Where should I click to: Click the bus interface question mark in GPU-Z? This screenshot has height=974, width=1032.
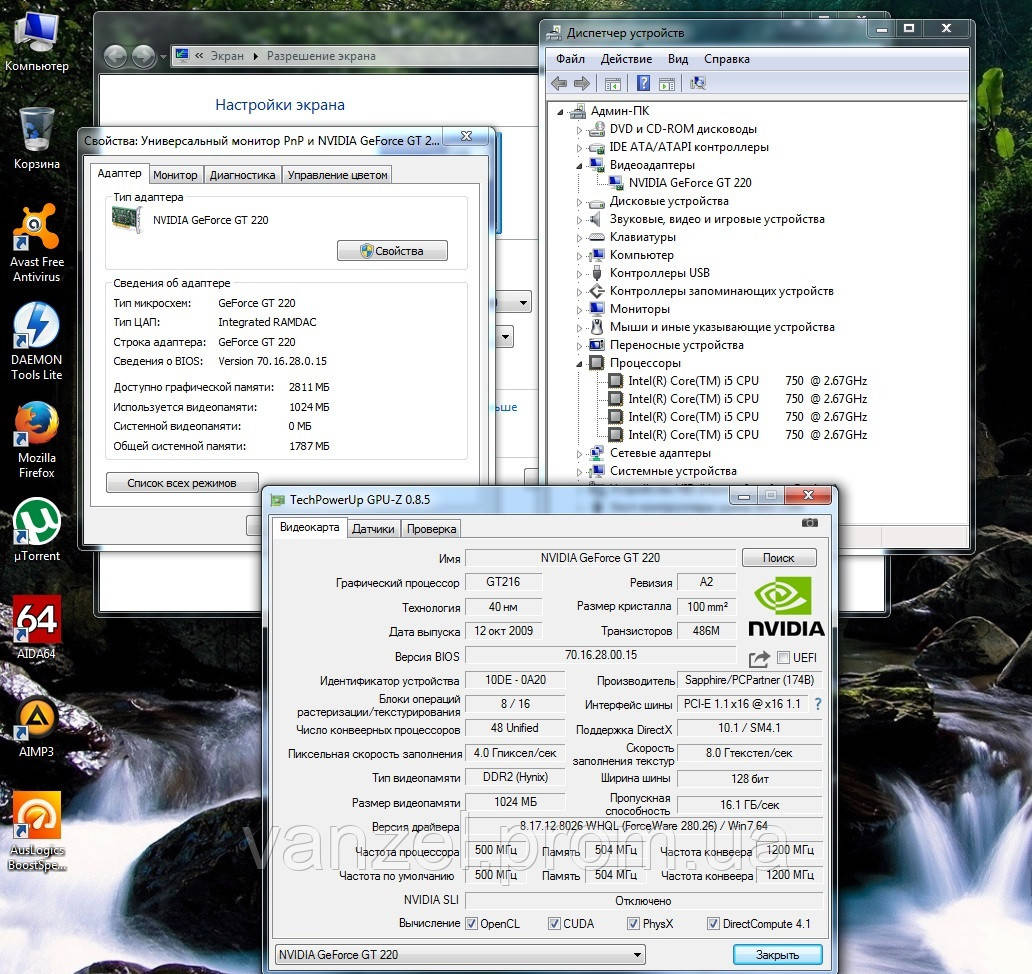pos(817,704)
